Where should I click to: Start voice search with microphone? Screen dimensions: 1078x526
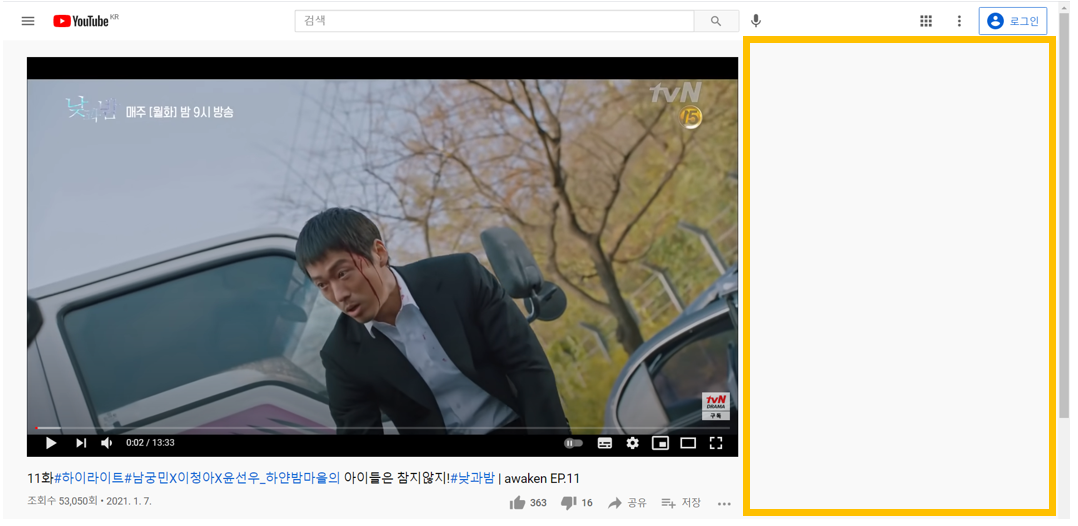click(x=756, y=21)
